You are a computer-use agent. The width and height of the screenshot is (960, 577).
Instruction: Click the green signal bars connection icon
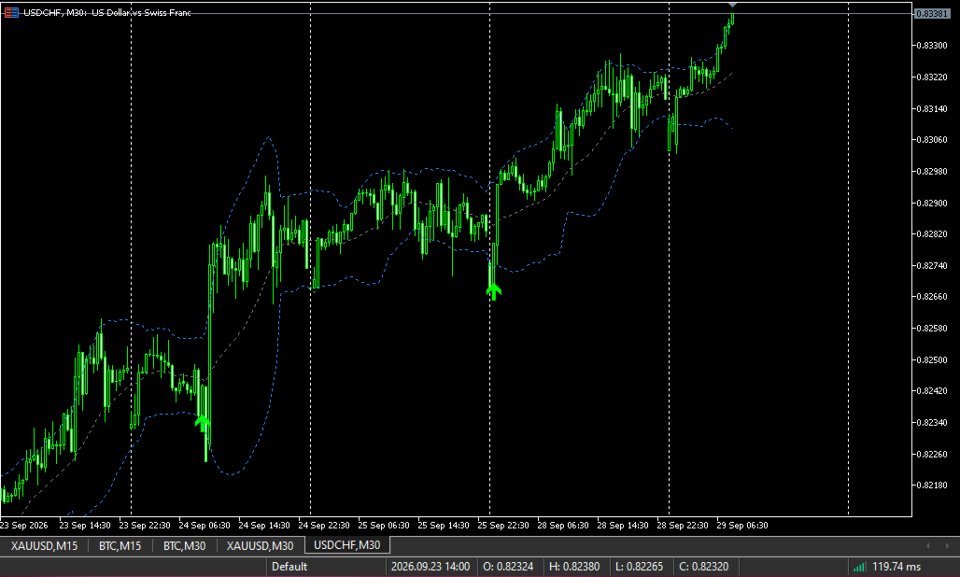(860, 567)
